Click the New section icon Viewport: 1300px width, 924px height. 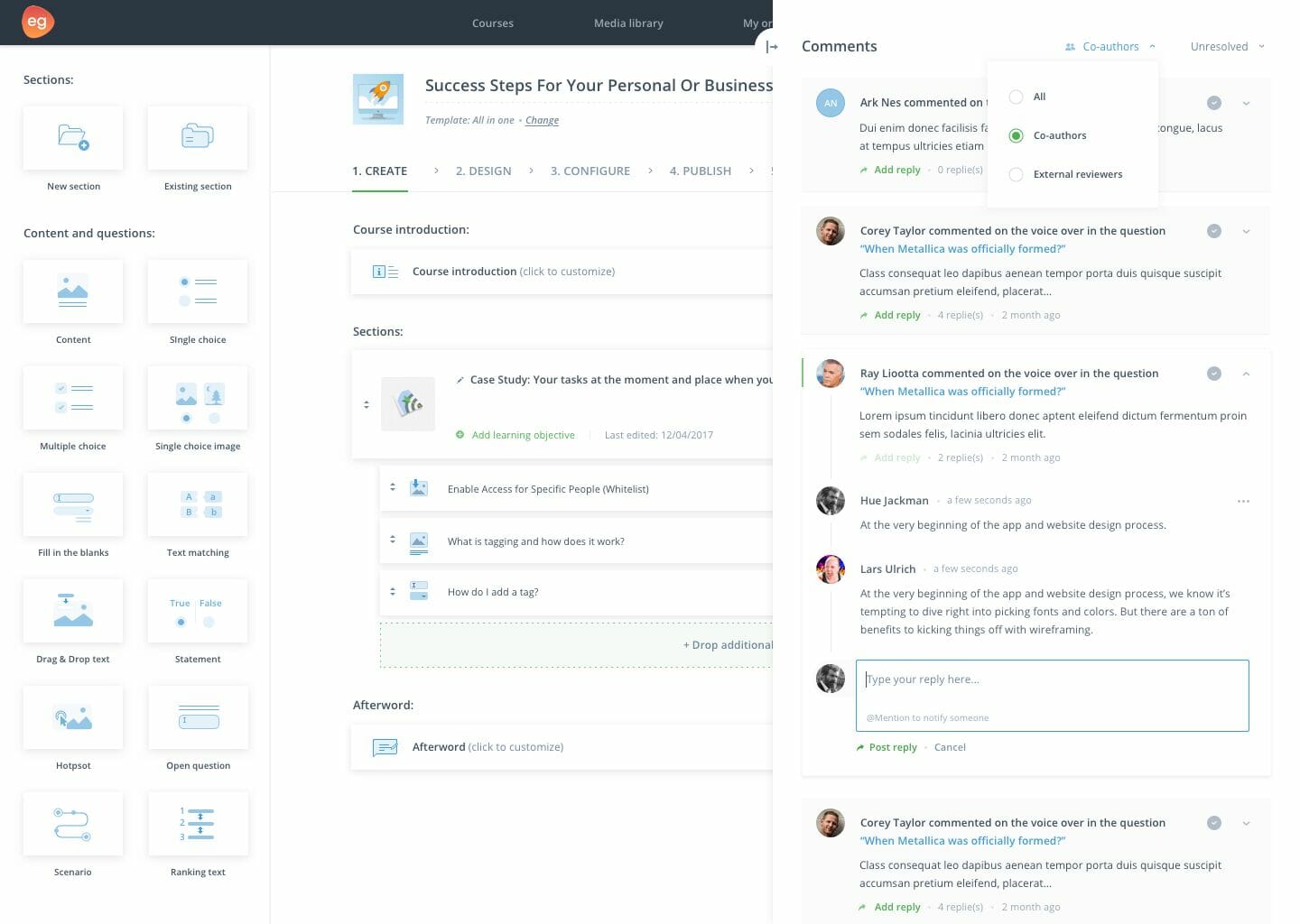pos(73,137)
